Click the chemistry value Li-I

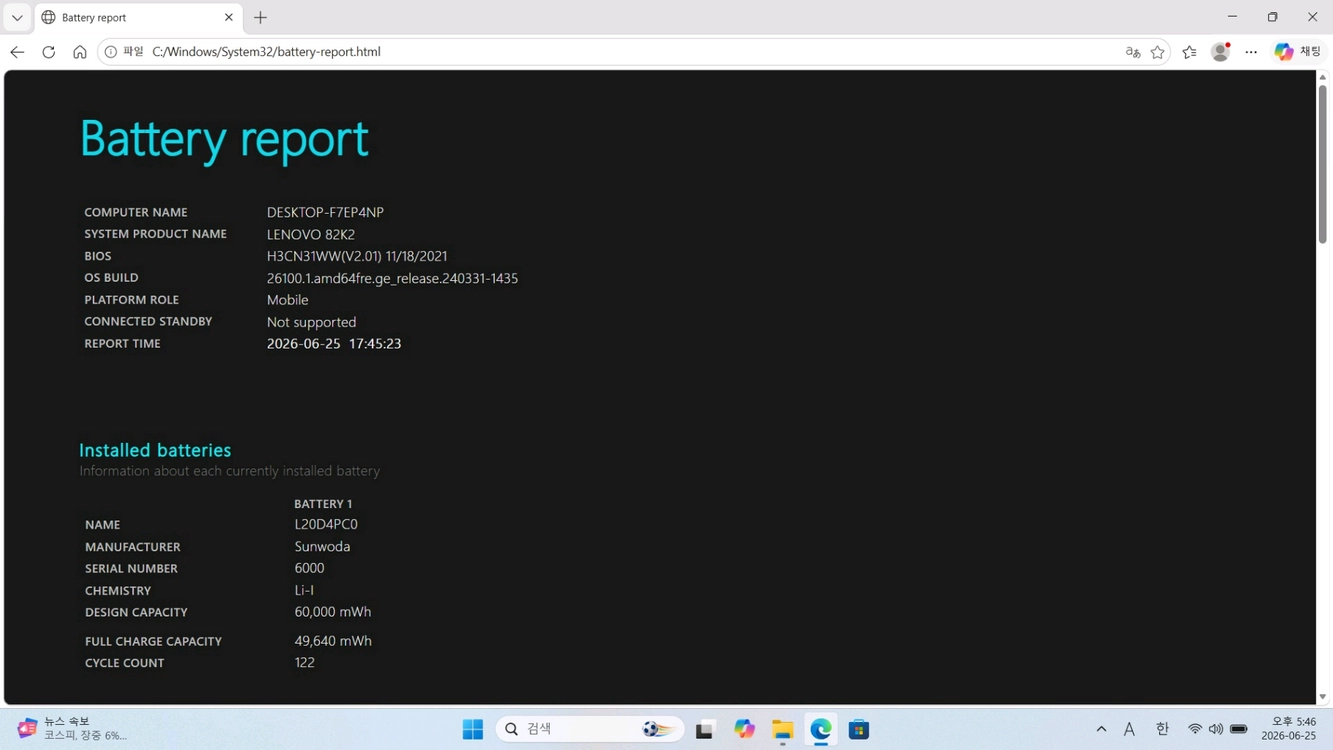(x=304, y=590)
